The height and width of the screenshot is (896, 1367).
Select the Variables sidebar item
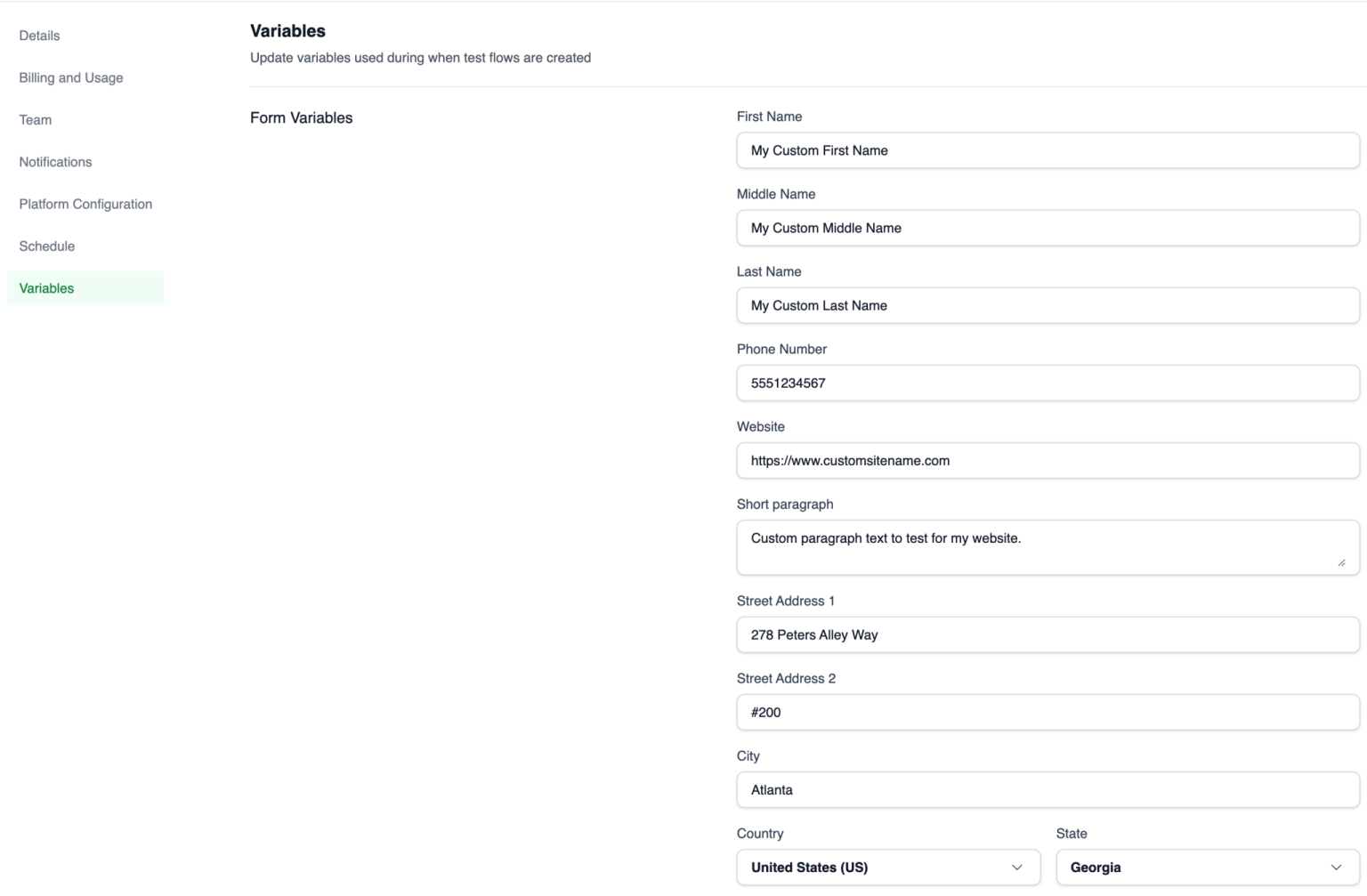click(x=45, y=288)
